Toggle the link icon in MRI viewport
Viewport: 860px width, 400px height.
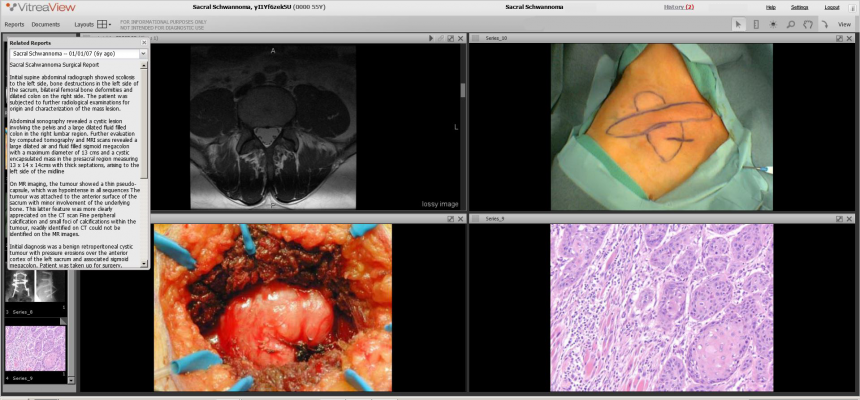(439, 38)
